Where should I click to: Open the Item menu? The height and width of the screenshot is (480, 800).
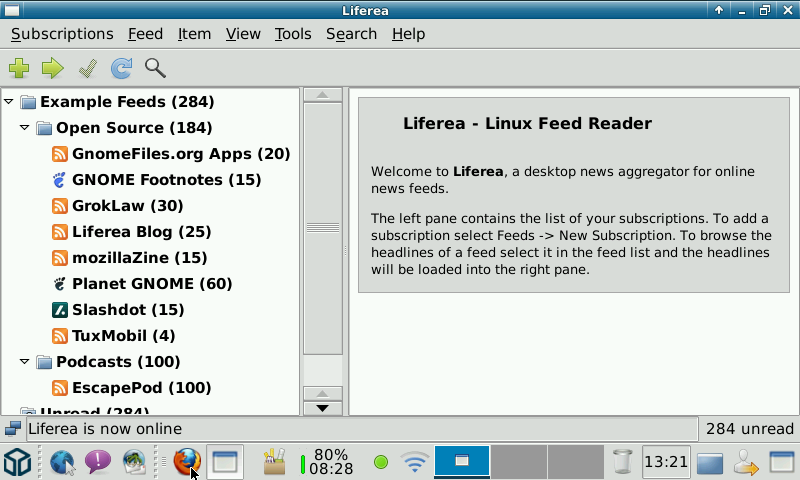[x=194, y=34]
